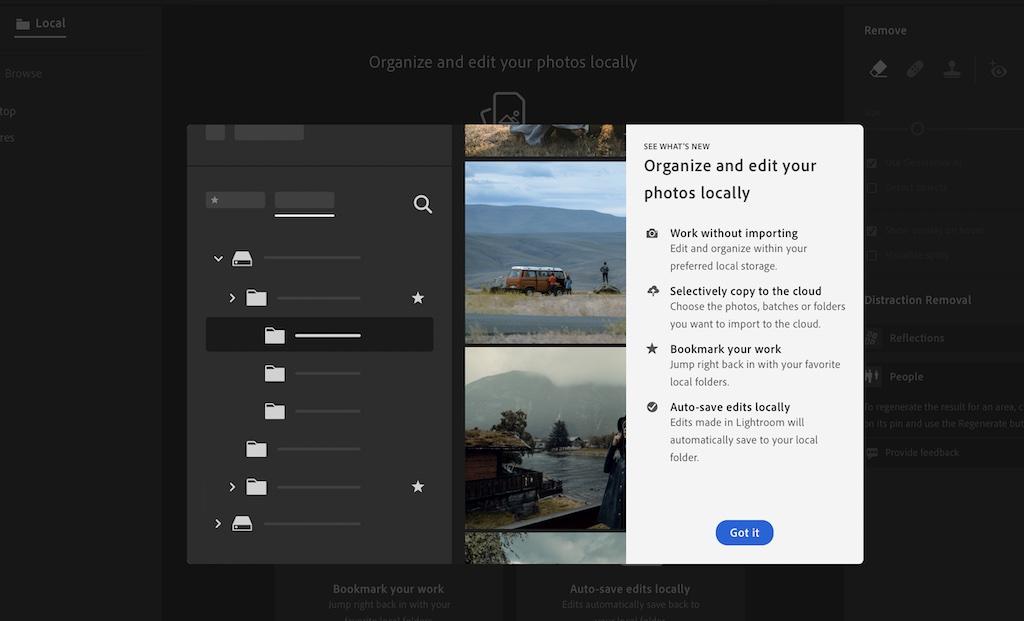This screenshot has width=1024, height=621.
Task: Open the Local tab
Action: click(x=40, y=24)
